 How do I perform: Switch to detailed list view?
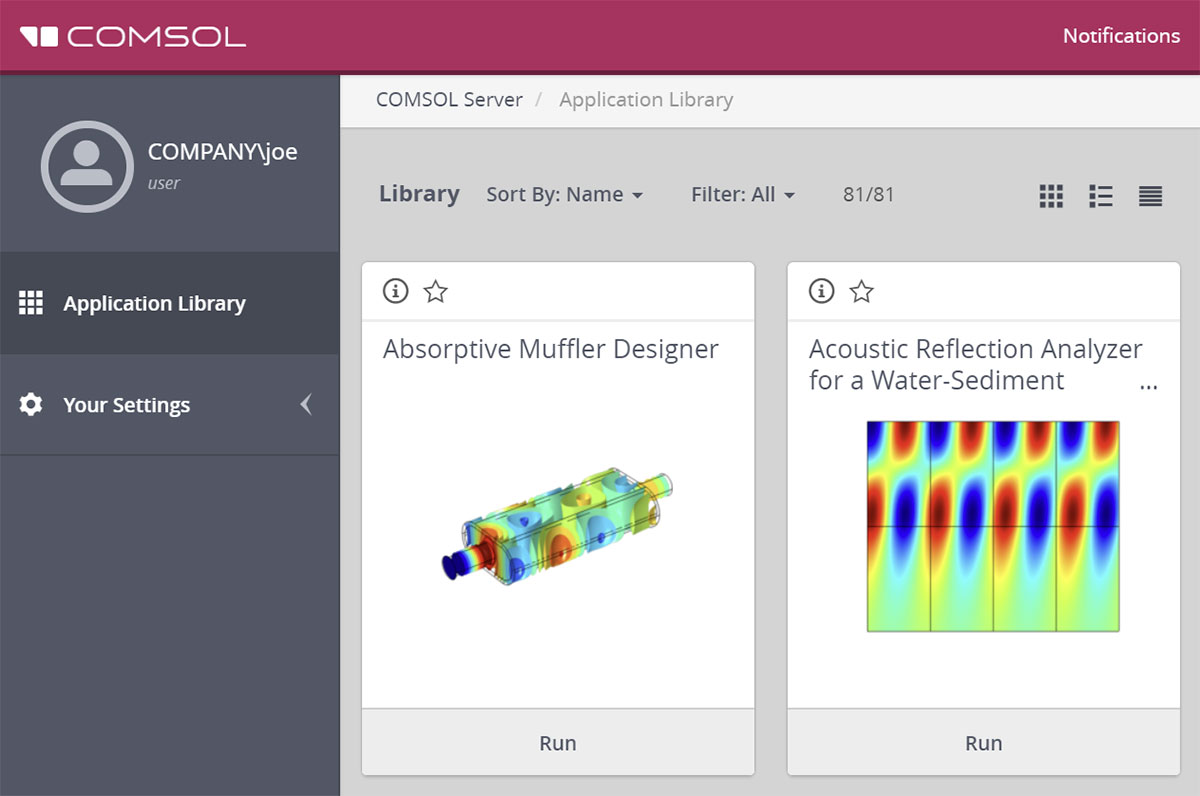1100,196
